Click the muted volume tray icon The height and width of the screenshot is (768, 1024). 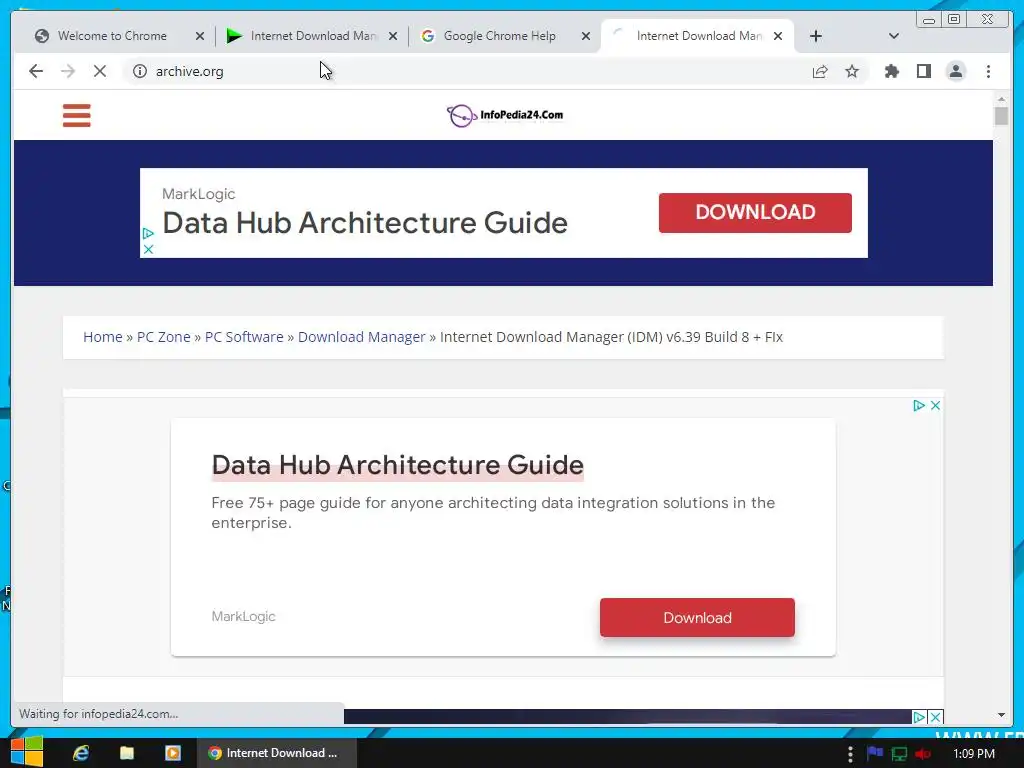click(923, 754)
